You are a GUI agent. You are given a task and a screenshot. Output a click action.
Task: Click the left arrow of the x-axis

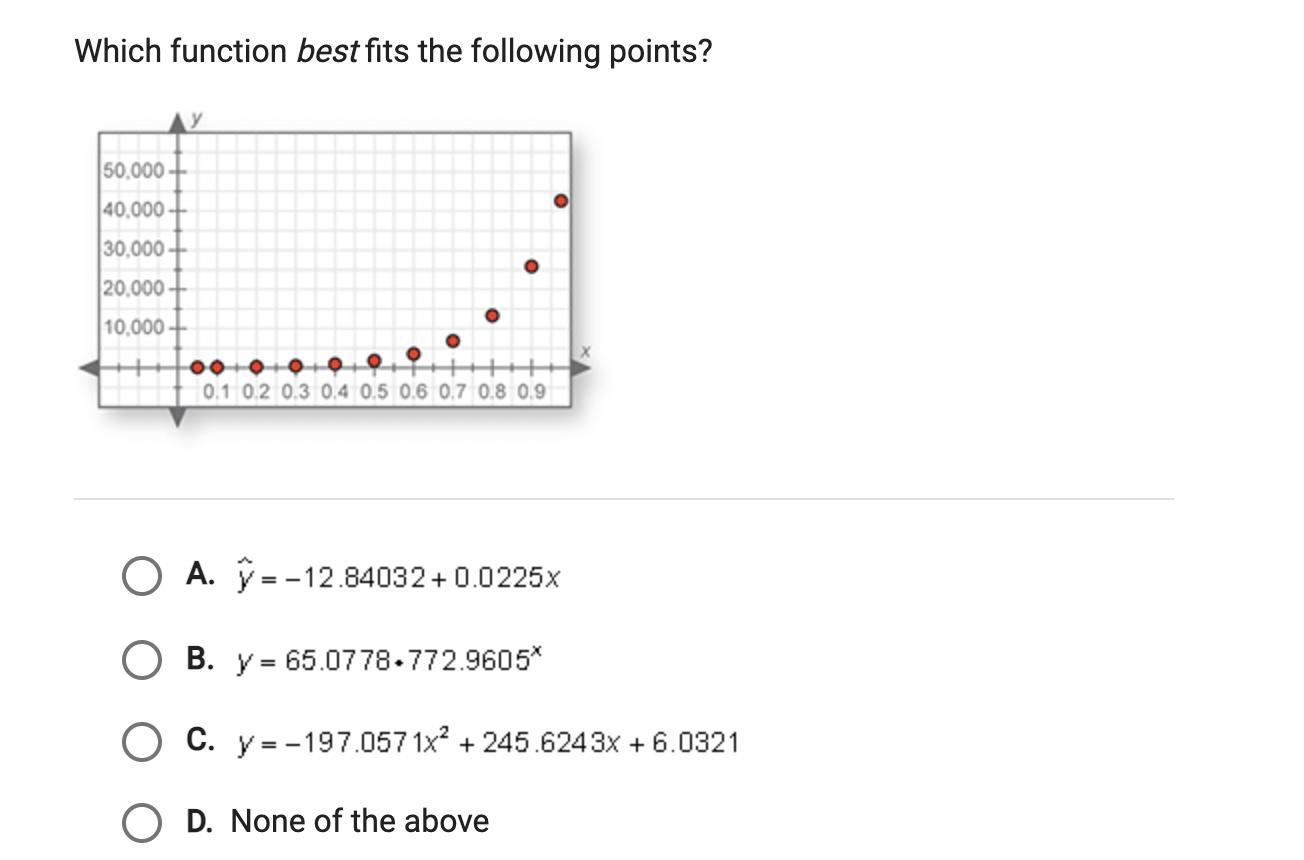(89, 368)
